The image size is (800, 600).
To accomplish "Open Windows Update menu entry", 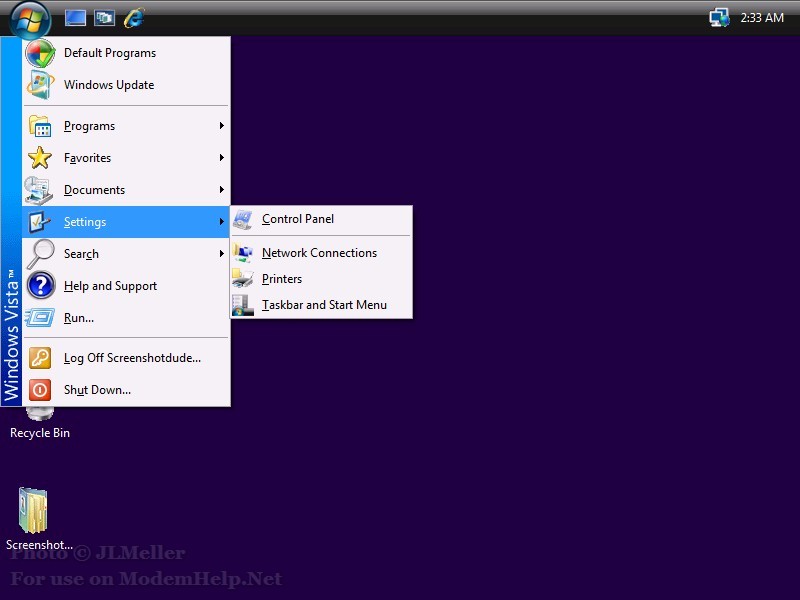I will click(x=126, y=85).
